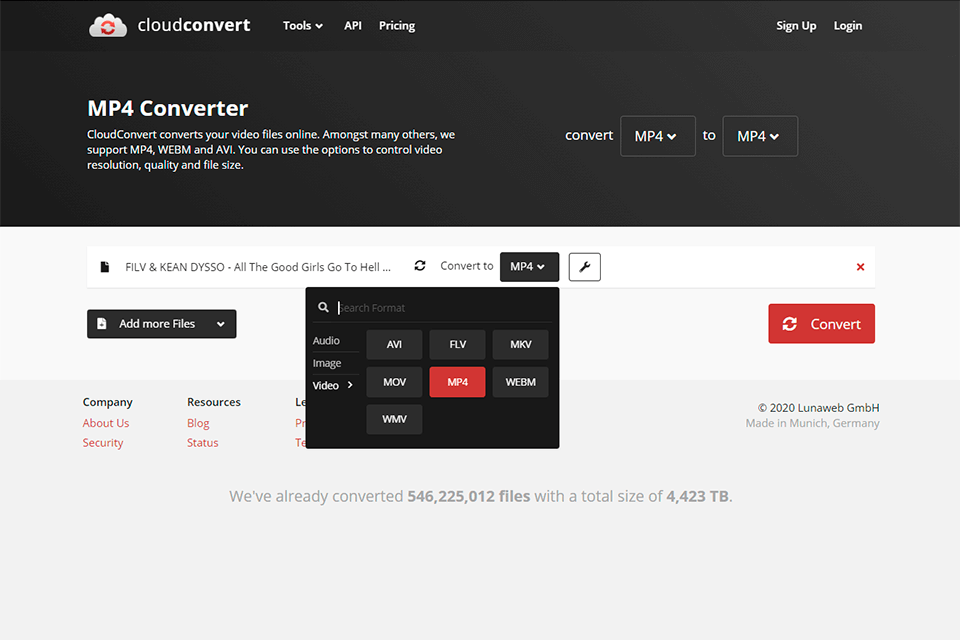This screenshot has height=640, width=960.
Task: Click the Login link
Action: click(847, 26)
